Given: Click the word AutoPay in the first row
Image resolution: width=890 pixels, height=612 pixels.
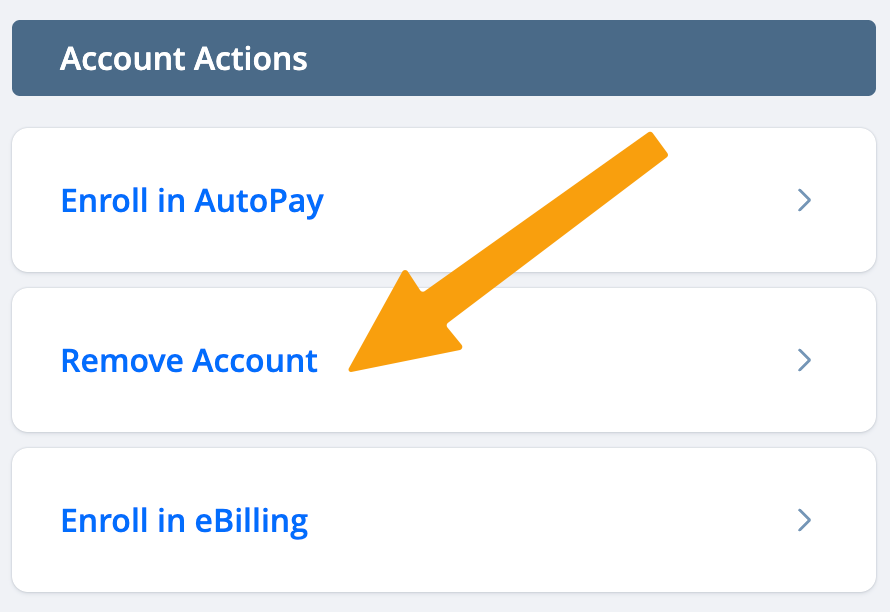Looking at the screenshot, I should (259, 202).
